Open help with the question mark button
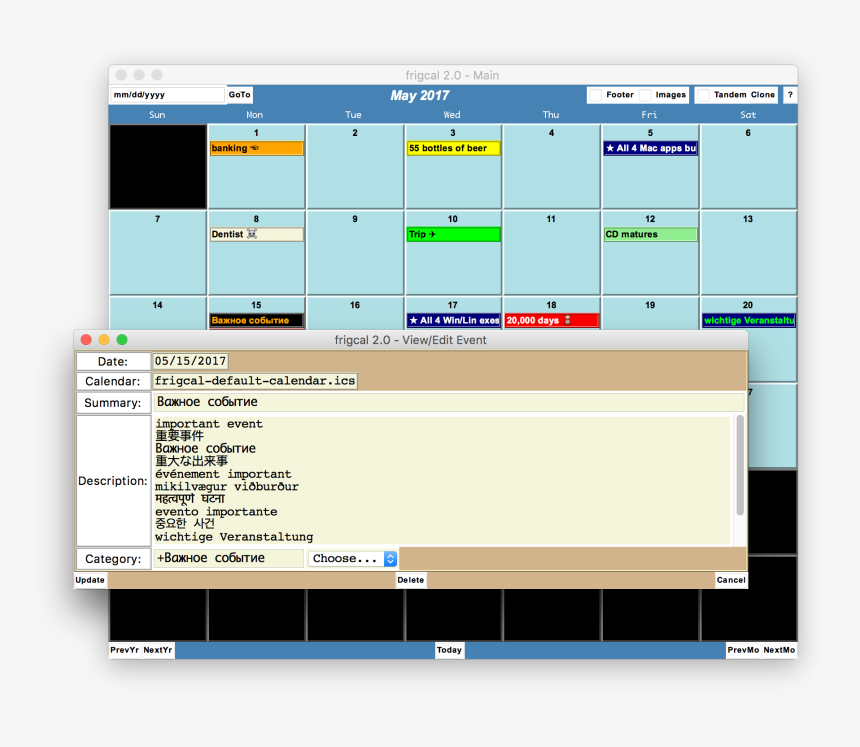860x747 pixels. click(789, 95)
